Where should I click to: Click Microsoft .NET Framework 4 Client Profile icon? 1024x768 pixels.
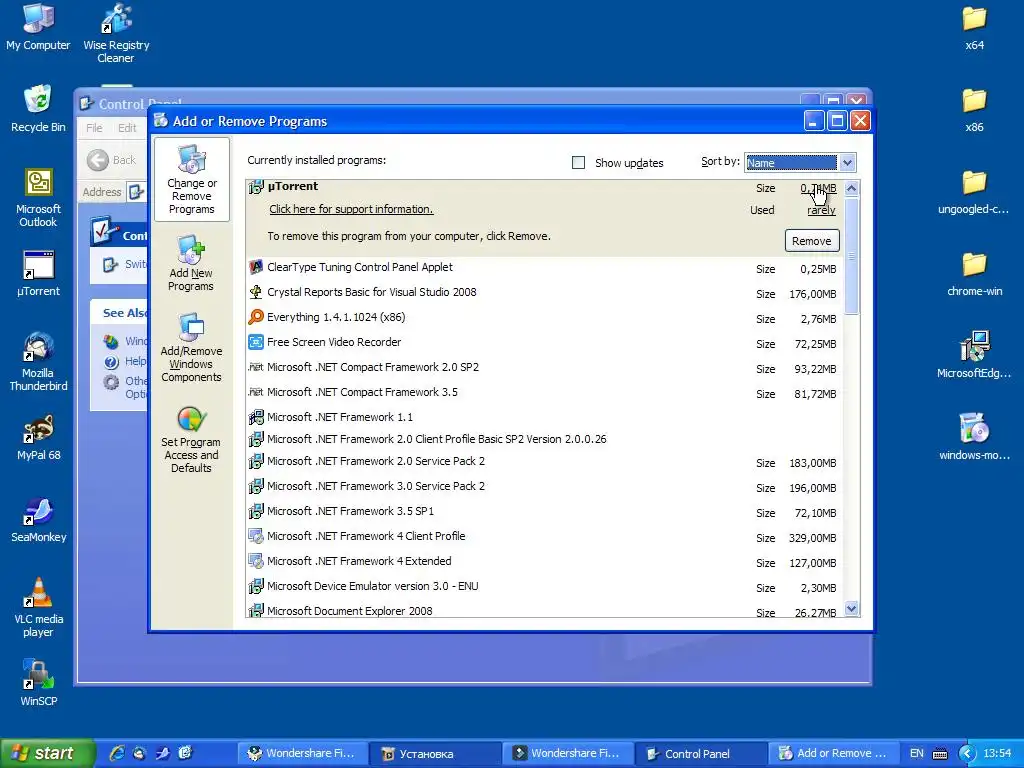pyautogui.click(x=256, y=536)
